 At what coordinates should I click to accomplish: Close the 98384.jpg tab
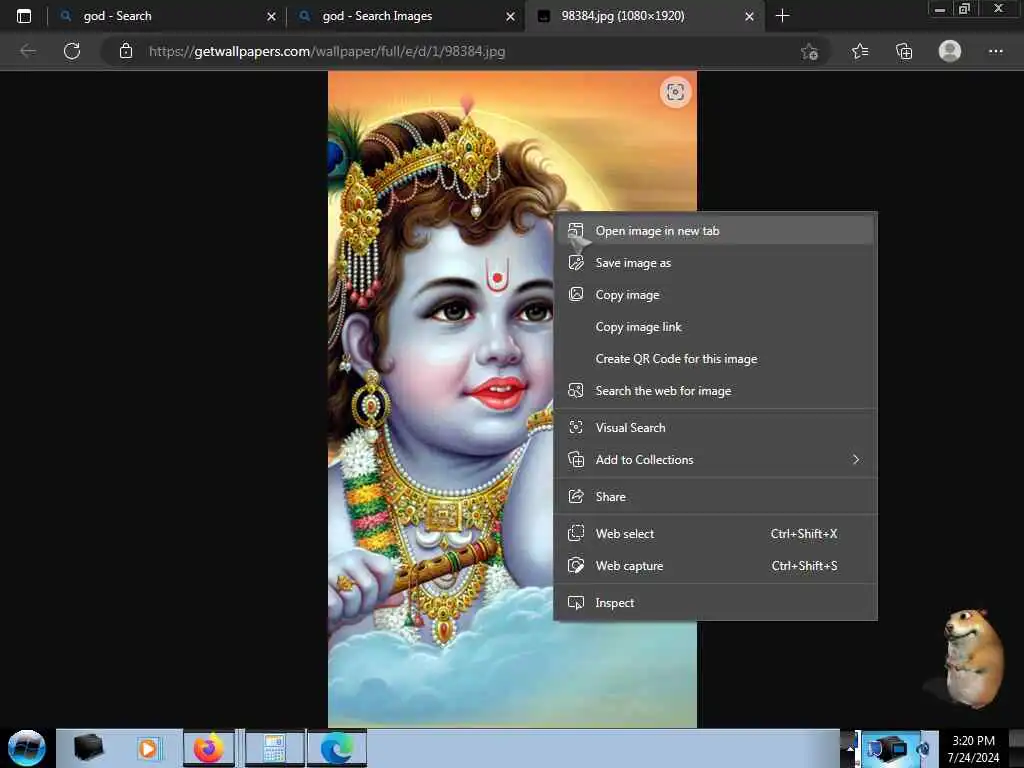point(749,16)
